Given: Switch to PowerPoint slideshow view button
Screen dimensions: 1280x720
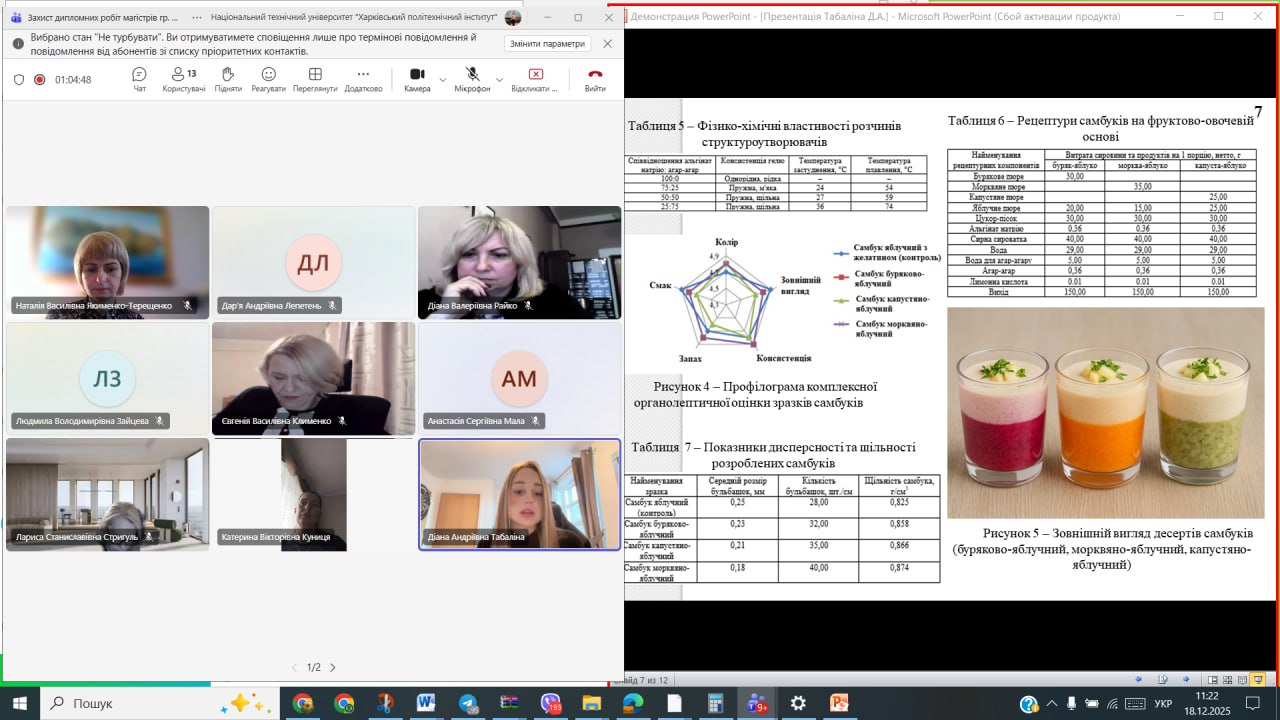Looking at the screenshot, I should click(1258, 679).
